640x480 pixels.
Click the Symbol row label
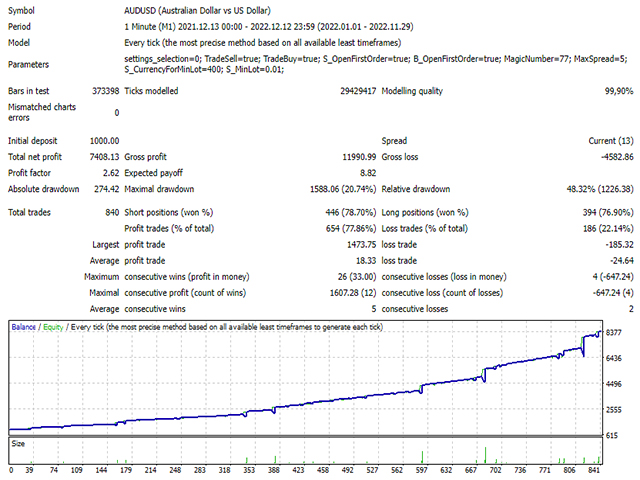(21, 11)
